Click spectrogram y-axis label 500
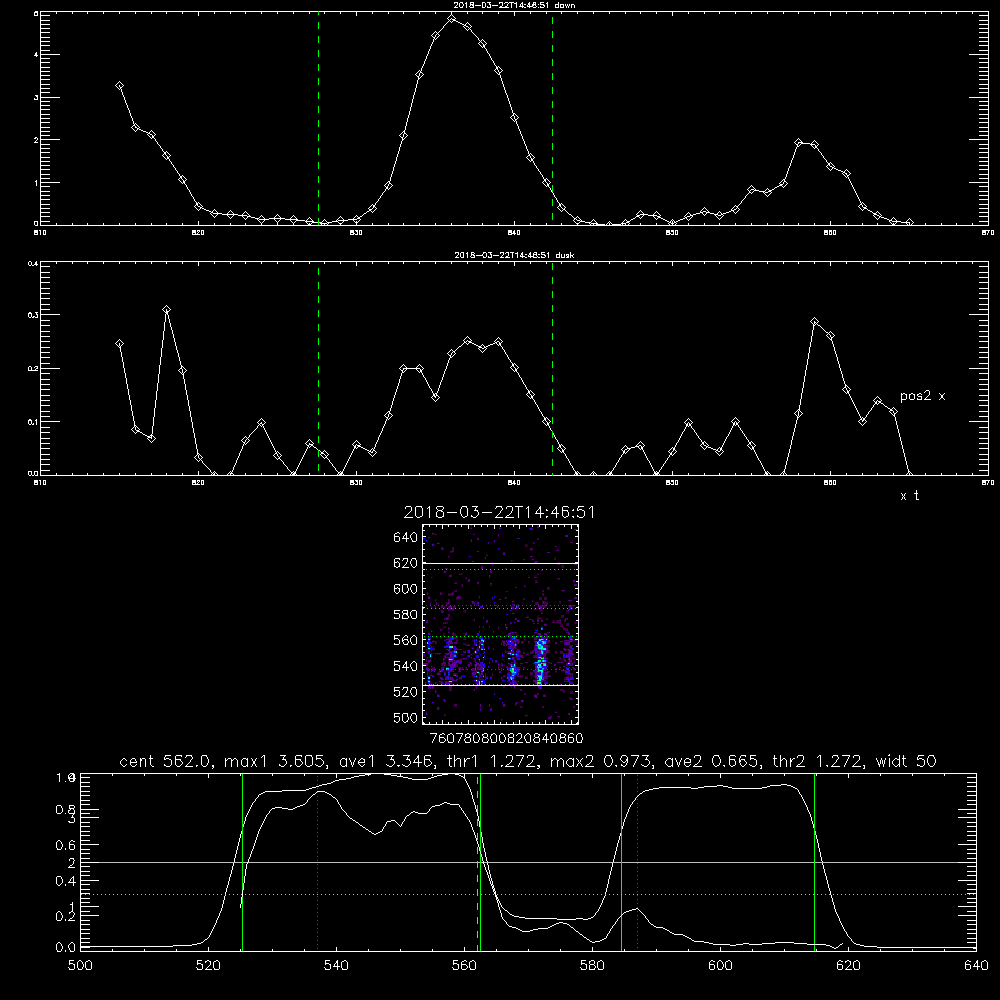The height and width of the screenshot is (1000, 1000). [406, 717]
